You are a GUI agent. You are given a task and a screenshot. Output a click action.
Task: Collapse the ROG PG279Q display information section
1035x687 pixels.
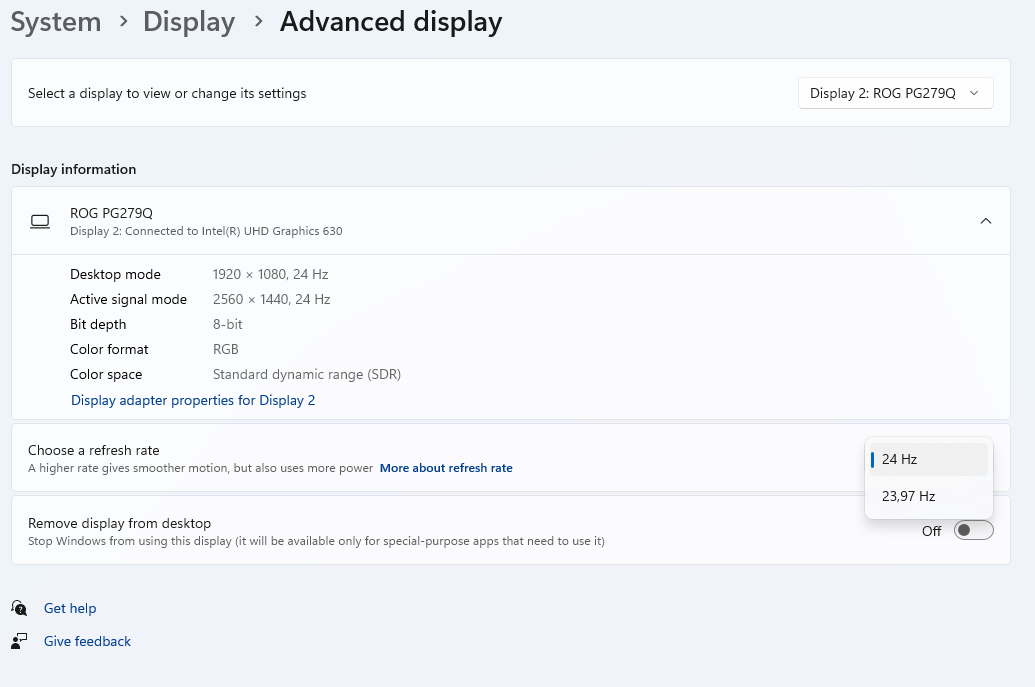click(985, 221)
